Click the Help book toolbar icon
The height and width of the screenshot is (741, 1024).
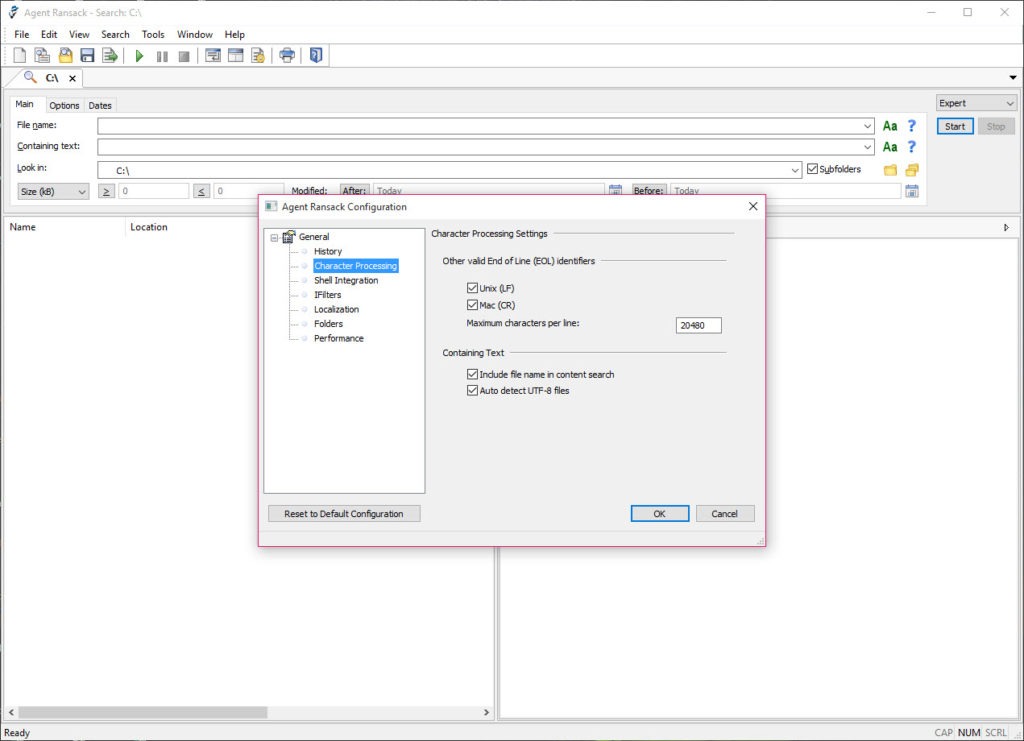coord(316,55)
